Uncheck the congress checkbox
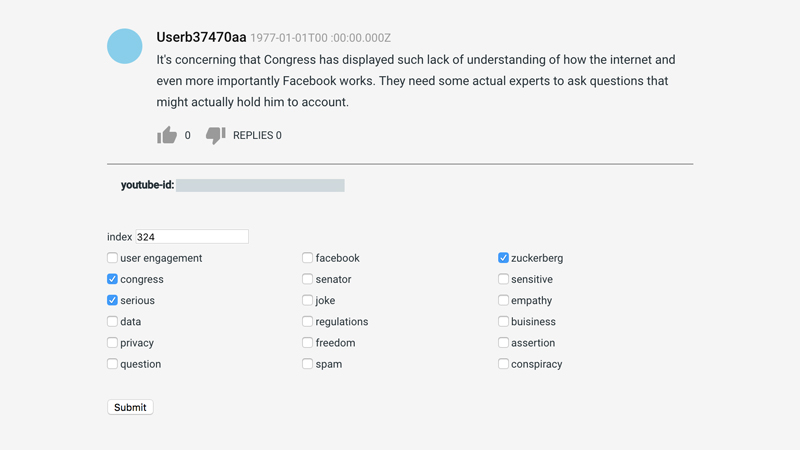This screenshot has width=800, height=450. point(112,279)
